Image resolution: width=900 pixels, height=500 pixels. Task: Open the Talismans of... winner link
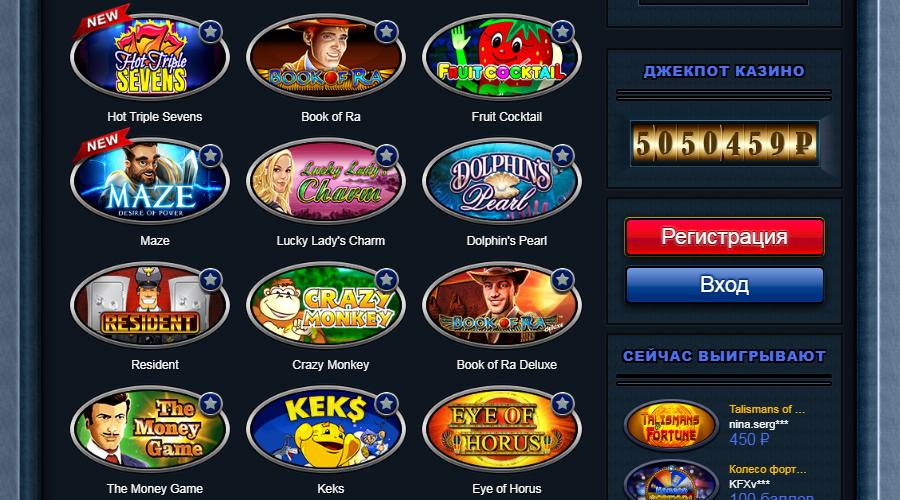click(767, 409)
